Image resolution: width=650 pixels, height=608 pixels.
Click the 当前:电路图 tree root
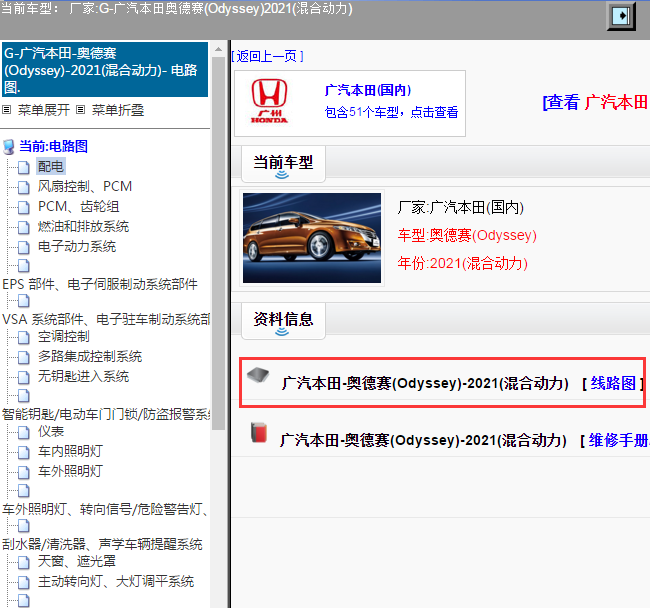point(53,146)
